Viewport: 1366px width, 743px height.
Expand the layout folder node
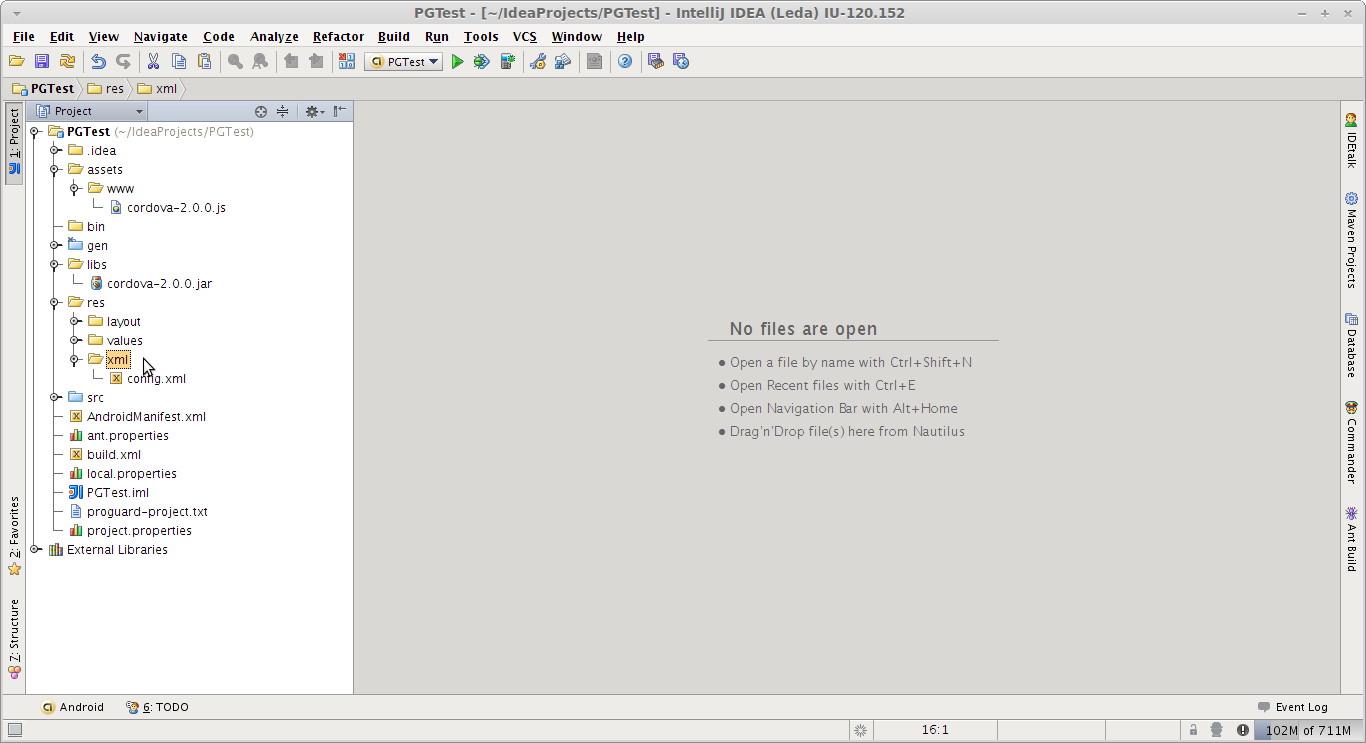click(75, 321)
